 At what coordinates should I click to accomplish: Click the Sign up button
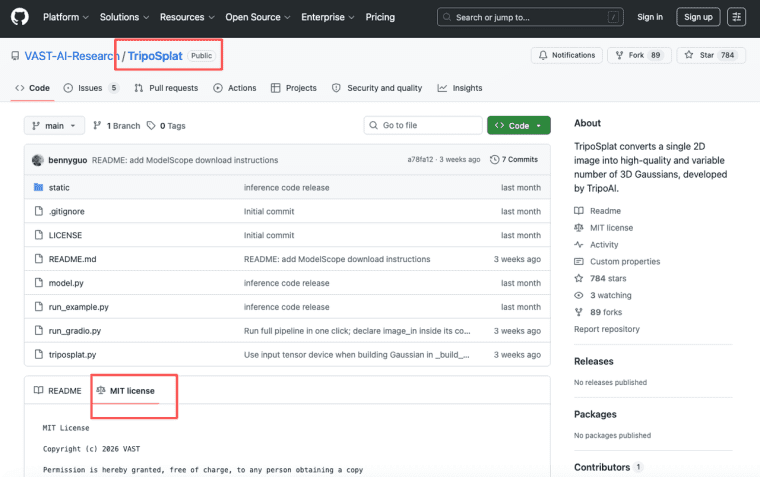coord(698,17)
